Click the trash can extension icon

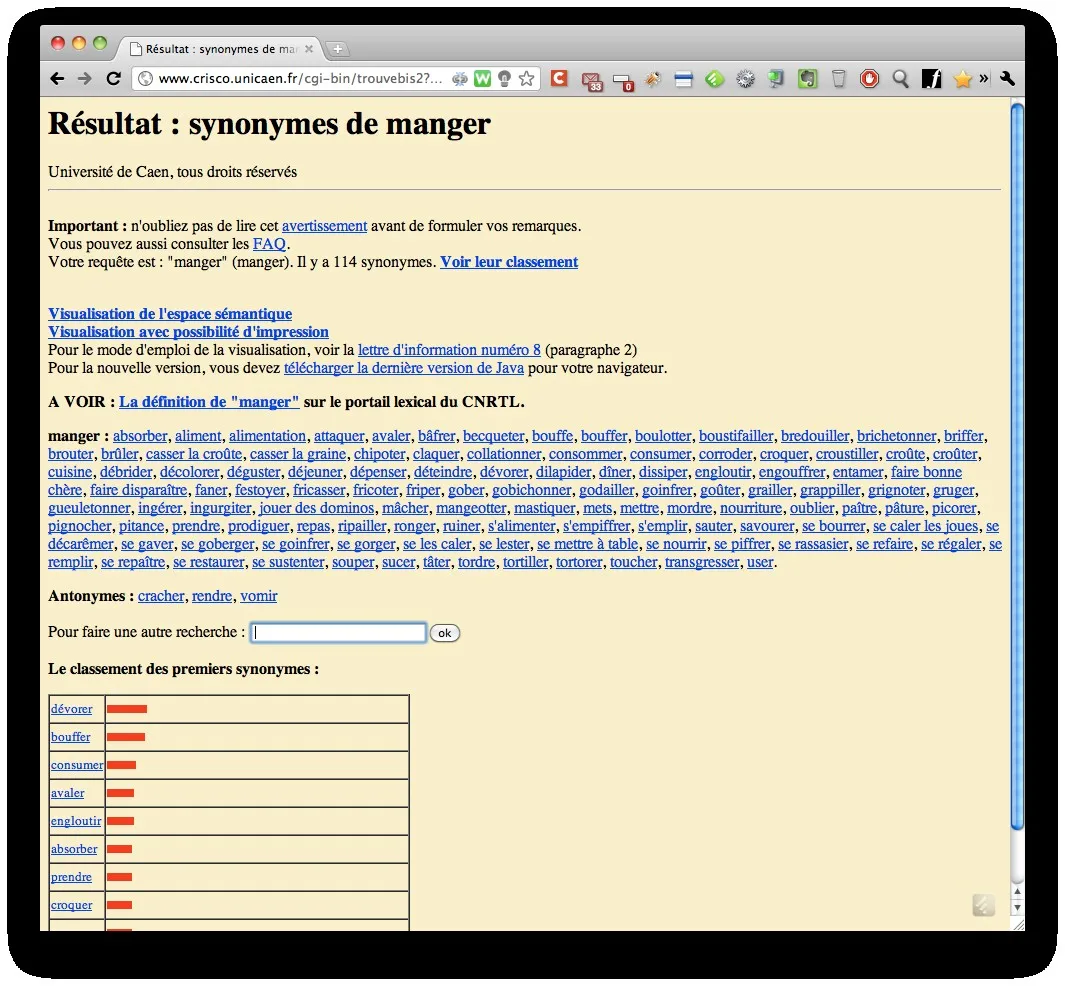click(839, 79)
